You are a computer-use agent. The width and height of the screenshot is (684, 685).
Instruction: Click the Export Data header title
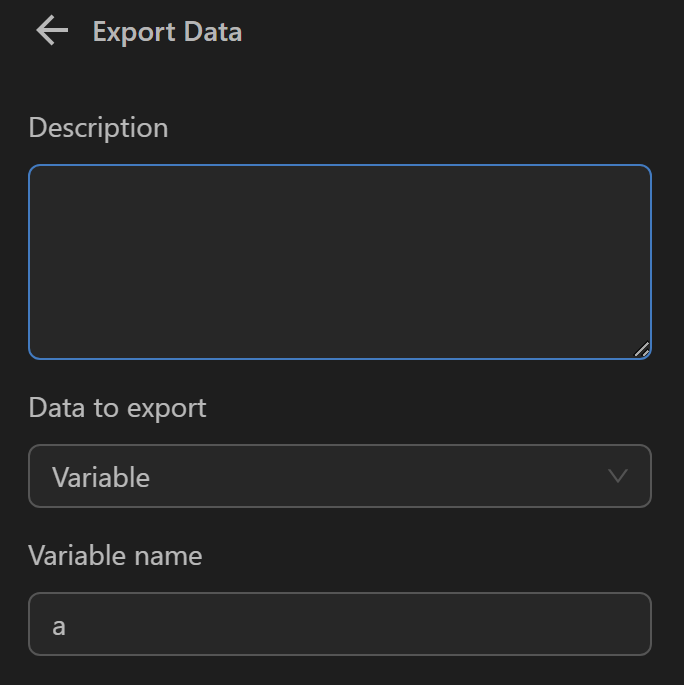pos(167,32)
